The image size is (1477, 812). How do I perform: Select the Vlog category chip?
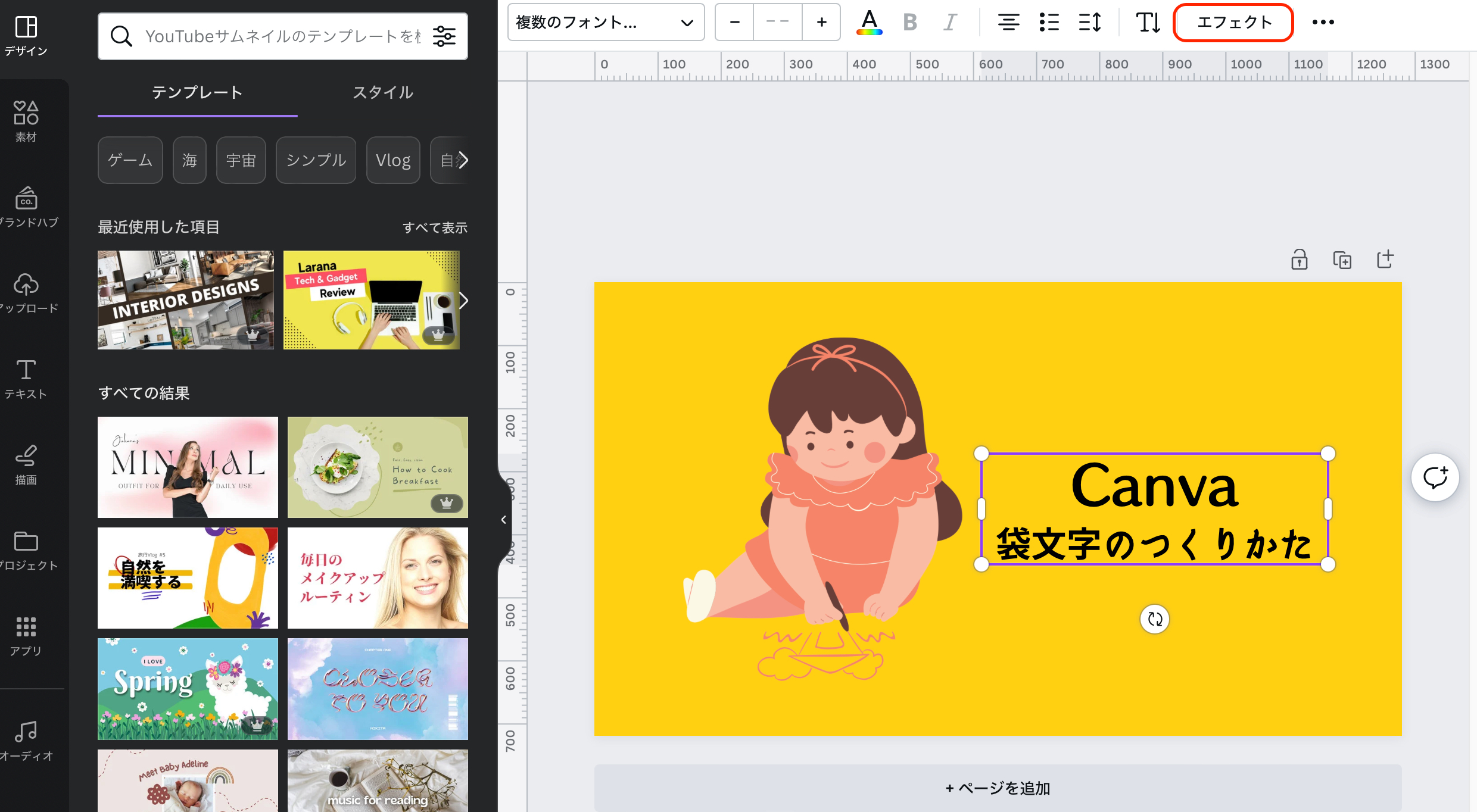pos(393,160)
